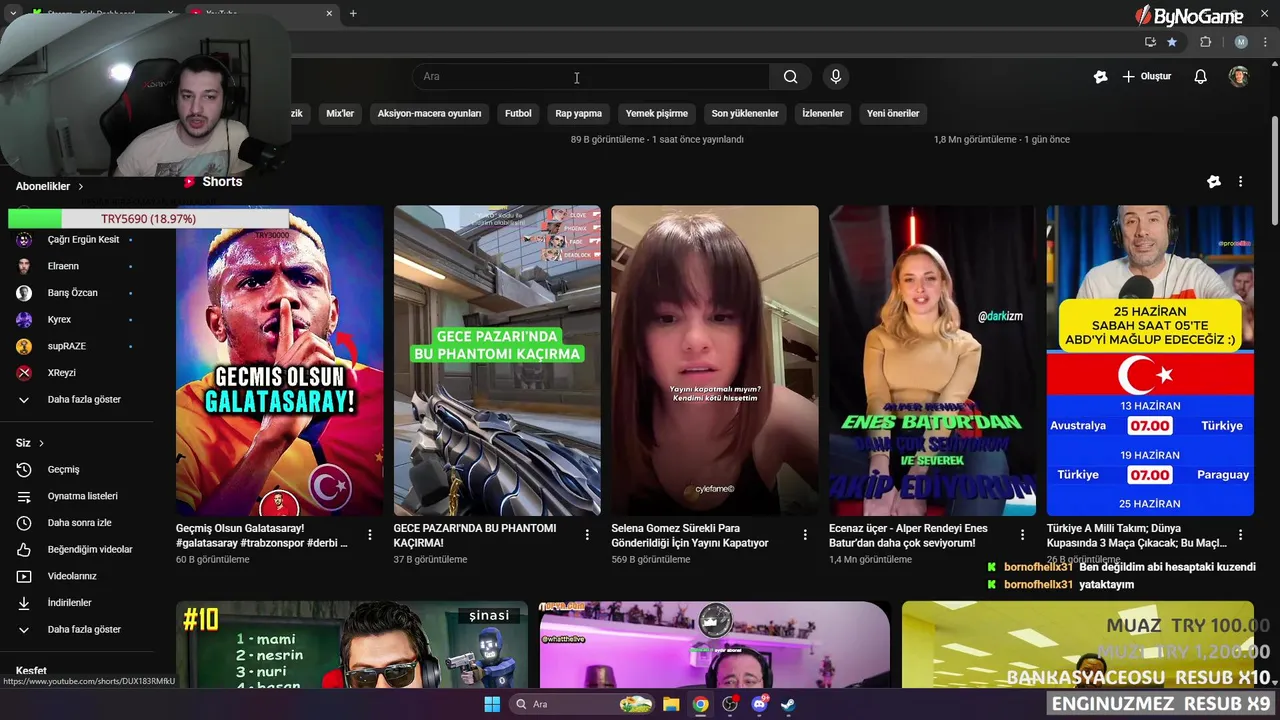Open the YouTube account avatar menu
The height and width of the screenshot is (720, 1280).
point(1238,76)
